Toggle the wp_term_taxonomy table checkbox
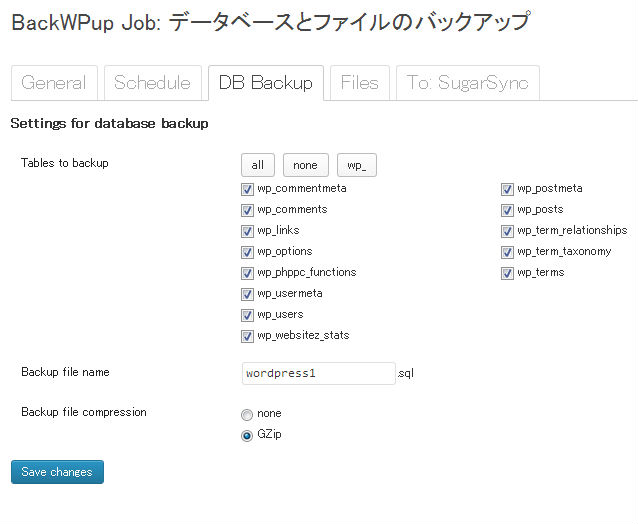Viewport: 638px width, 524px height. coord(507,252)
